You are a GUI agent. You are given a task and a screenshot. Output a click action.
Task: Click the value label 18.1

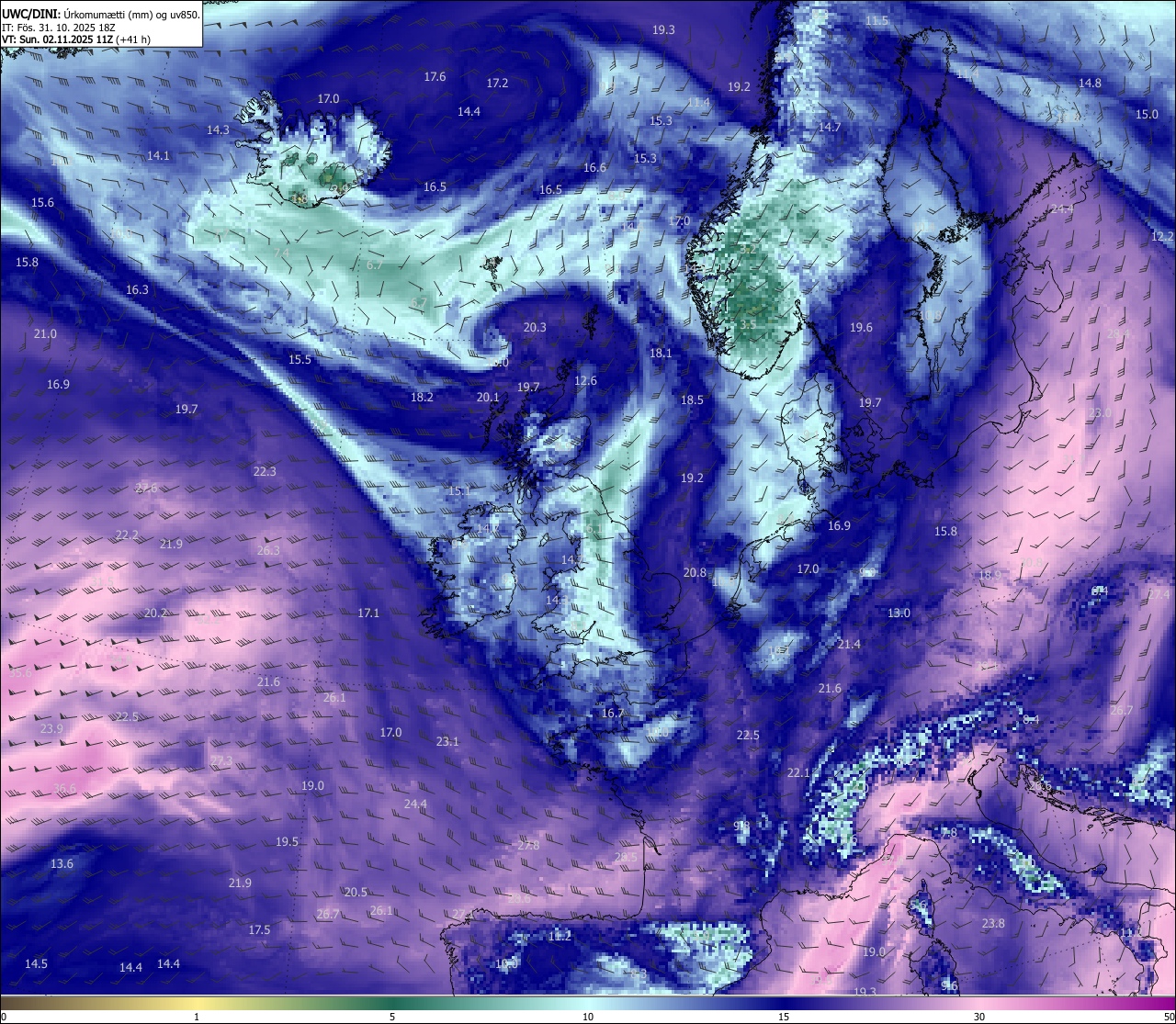tap(661, 353)
